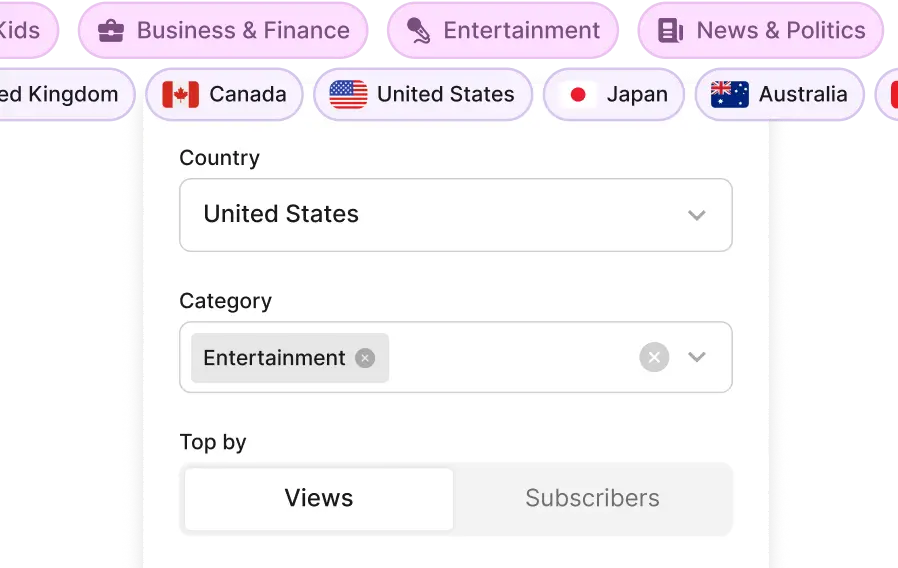Viewport: 898px width, 568px height.
Task: Click the United States flag icon
Action: (x=348, y=95)
